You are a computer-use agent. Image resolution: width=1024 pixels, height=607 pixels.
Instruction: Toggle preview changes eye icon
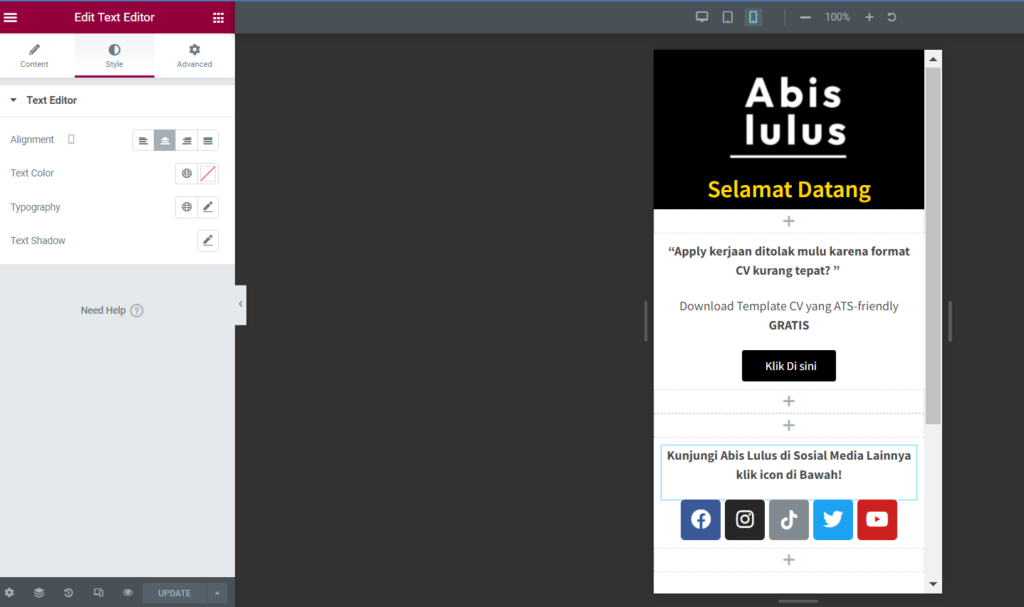pos(128,593)
